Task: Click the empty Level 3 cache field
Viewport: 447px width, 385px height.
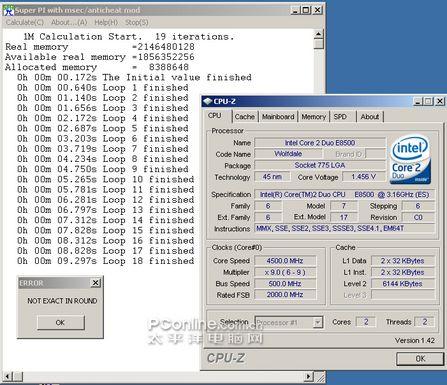Action: pos(403,295)
